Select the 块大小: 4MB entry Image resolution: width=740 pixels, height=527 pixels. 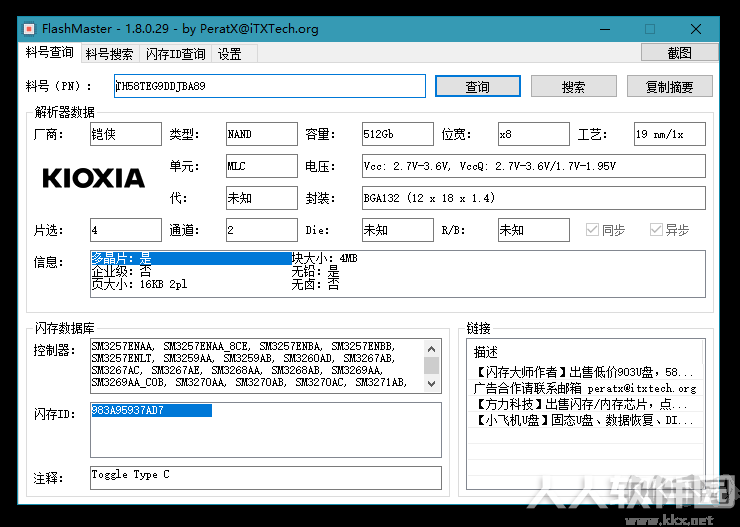[324, 258]
